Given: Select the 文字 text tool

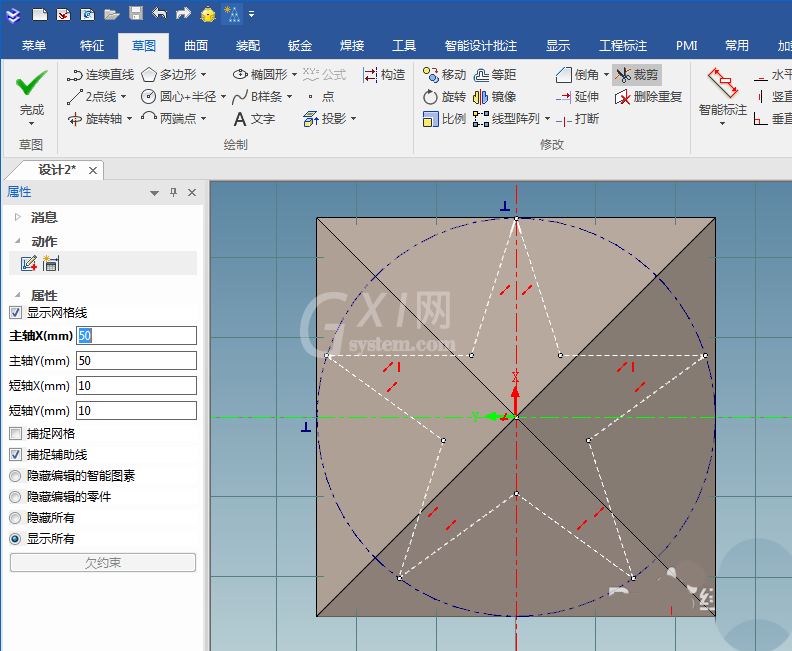Looking at the screenshot, I should click(x=254, y=119).
